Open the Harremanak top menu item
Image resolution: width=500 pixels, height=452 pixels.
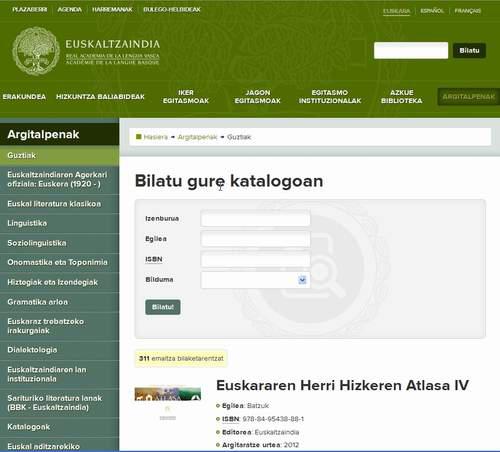tap(112, 10)
